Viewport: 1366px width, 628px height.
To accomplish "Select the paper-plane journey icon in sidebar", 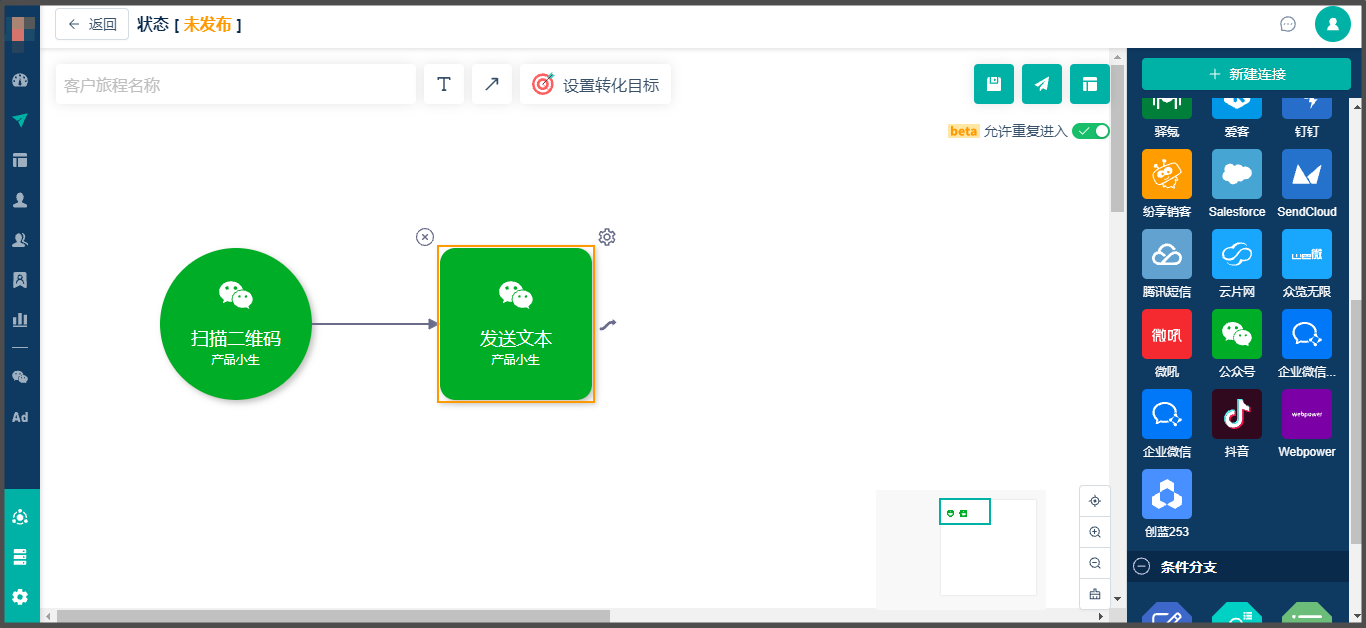I will coord(20,120).
